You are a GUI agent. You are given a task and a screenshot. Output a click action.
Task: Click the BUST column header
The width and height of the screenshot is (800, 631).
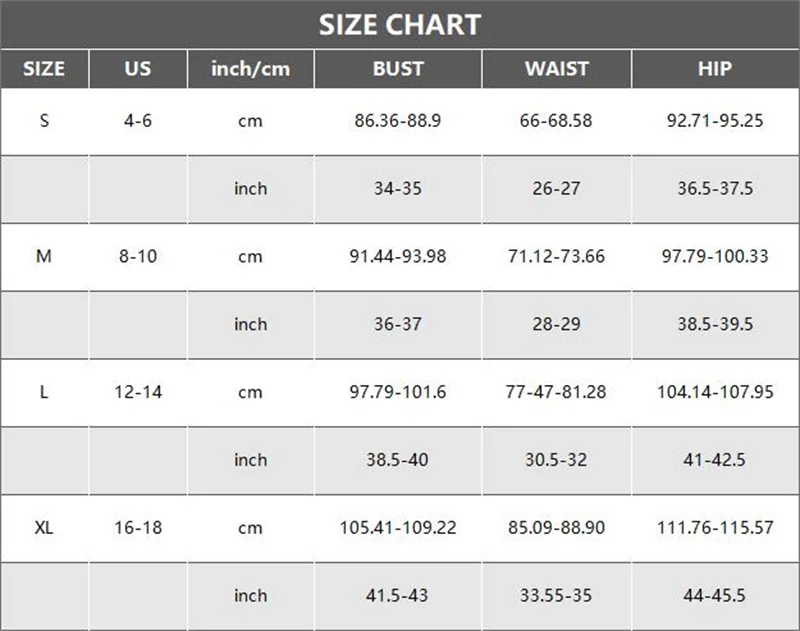pyautogui.click(x=398, y=69)
